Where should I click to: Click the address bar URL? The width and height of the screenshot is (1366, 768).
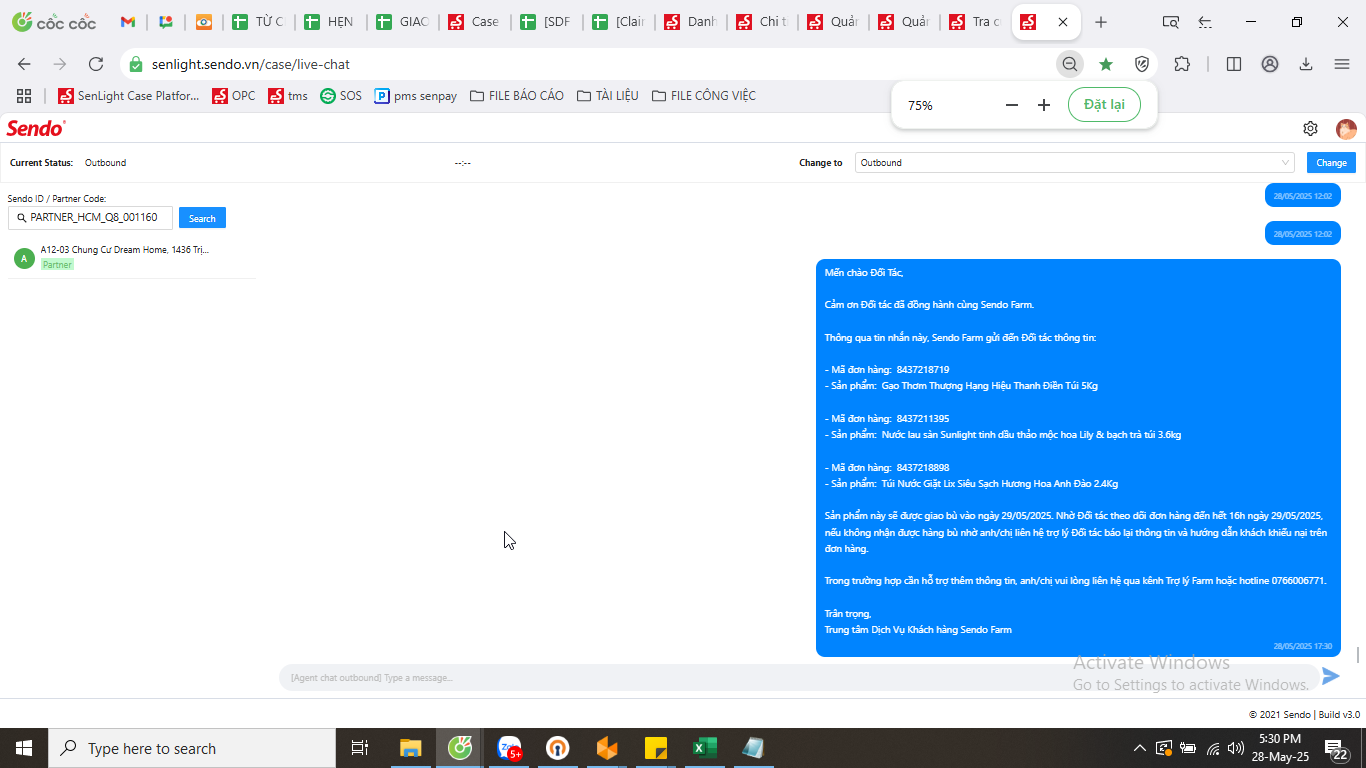tap(251, 64)
